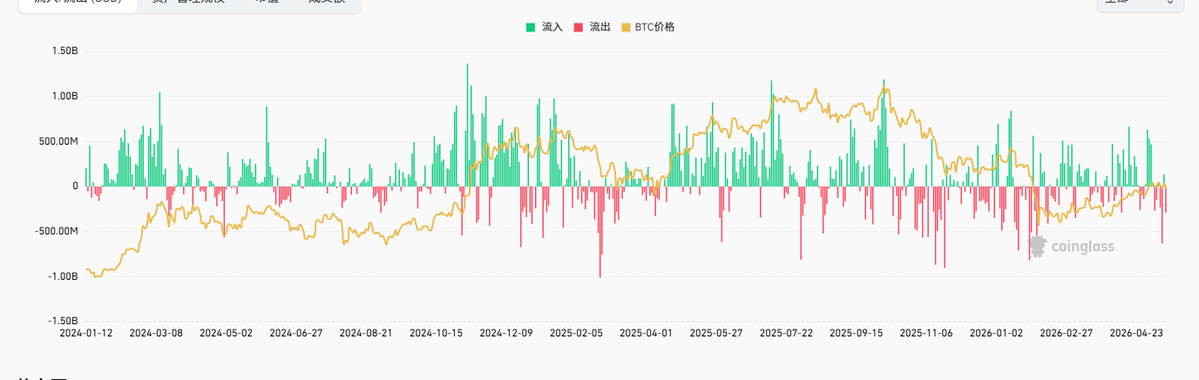Select the 2024-05-02 date label

coord(226,333)
